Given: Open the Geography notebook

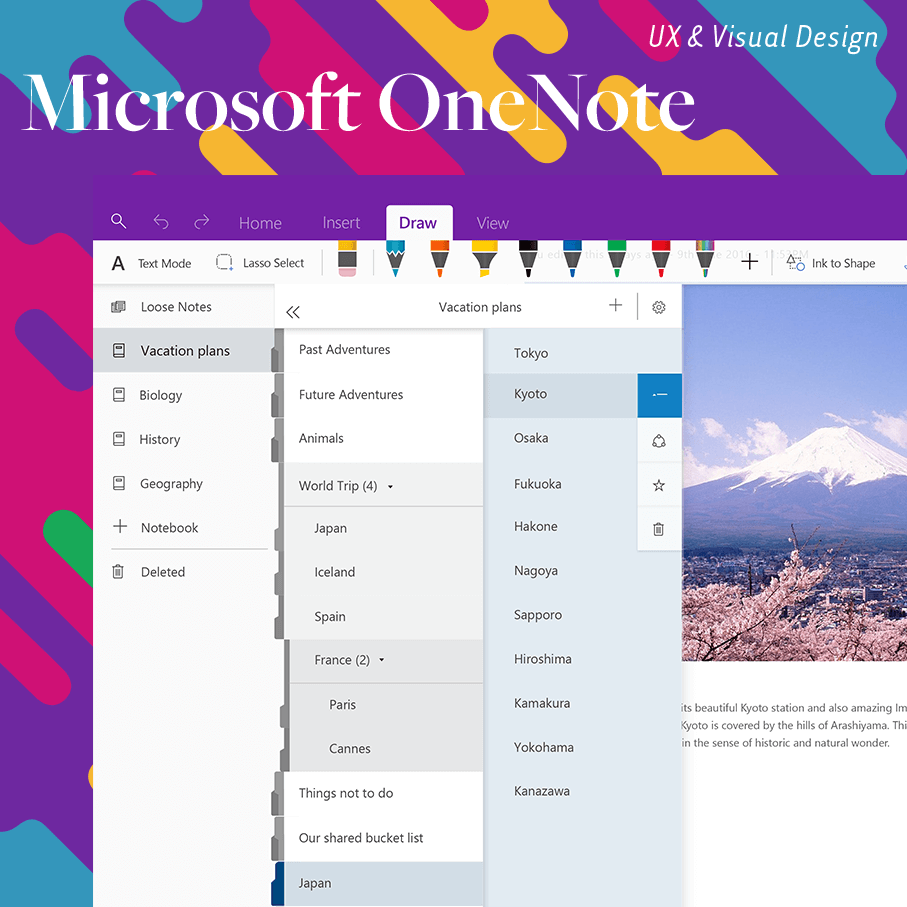Looking at the screenshot, I should (x=183, y=483).
